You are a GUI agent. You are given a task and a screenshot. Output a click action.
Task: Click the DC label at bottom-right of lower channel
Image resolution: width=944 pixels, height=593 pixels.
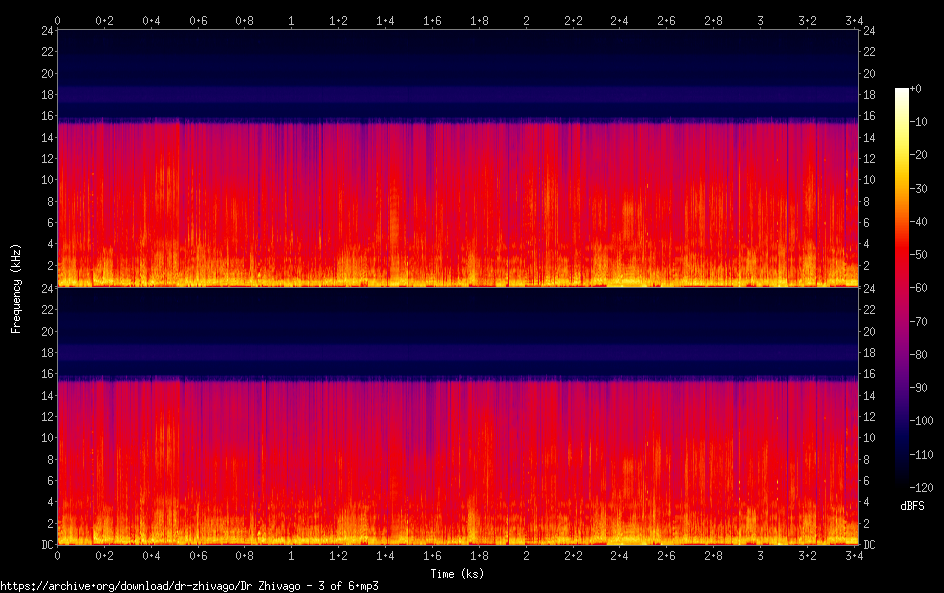click(x=870, y=545)
